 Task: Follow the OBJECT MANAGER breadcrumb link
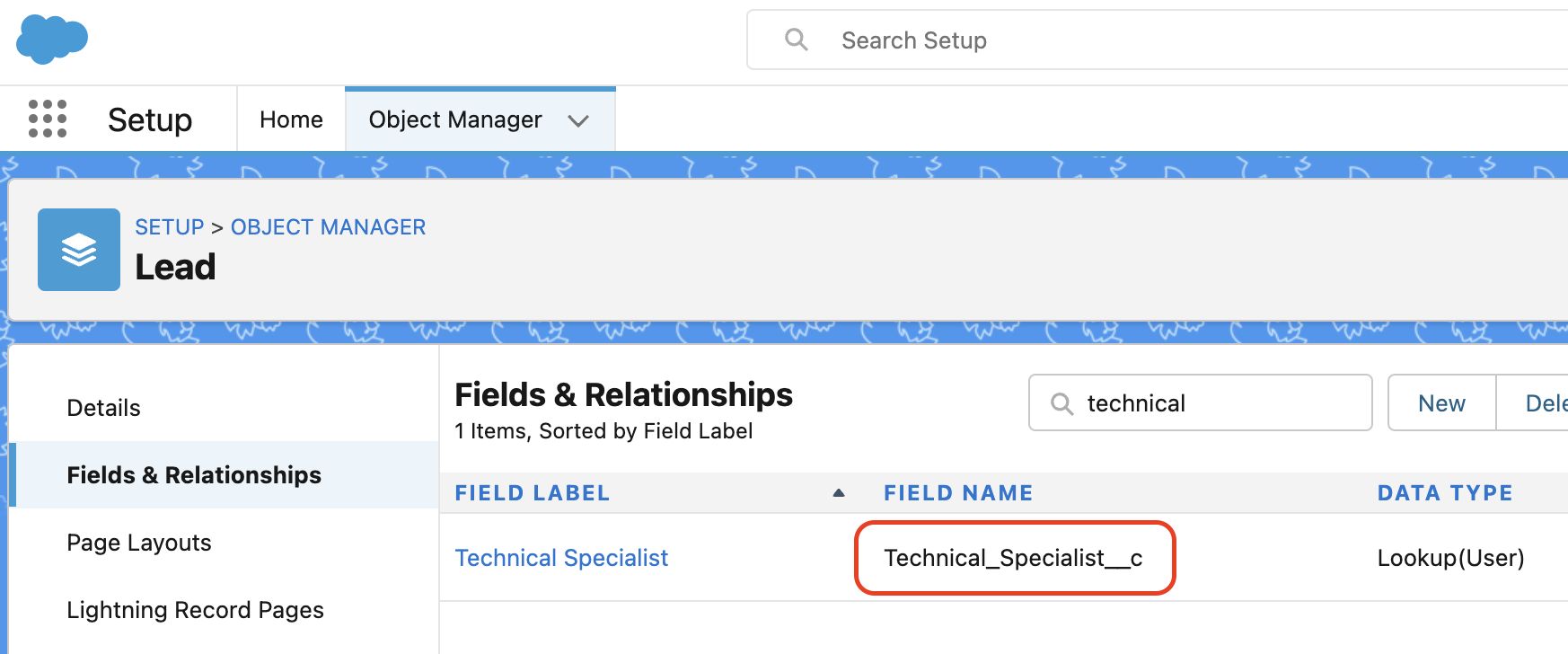328,227
